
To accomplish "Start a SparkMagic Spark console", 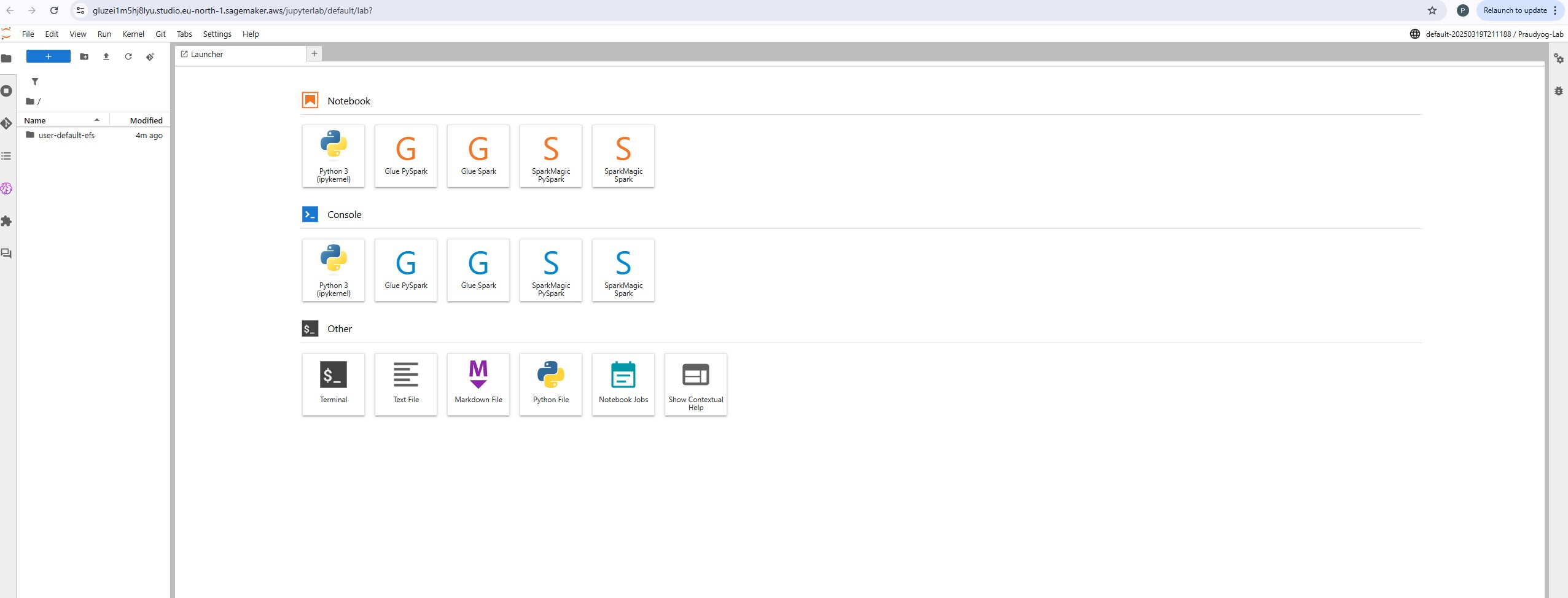I will (623, 270).
